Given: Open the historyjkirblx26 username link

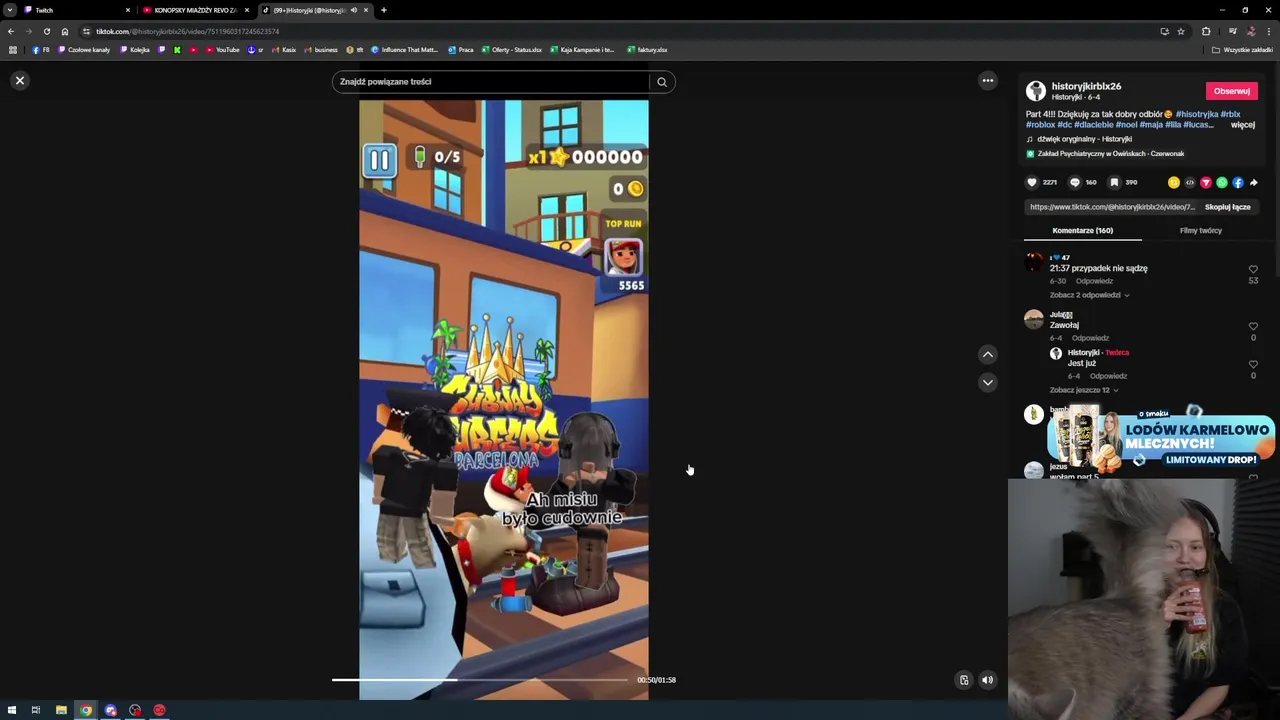Looking at the screenshot, I should tap(1086, 87).
